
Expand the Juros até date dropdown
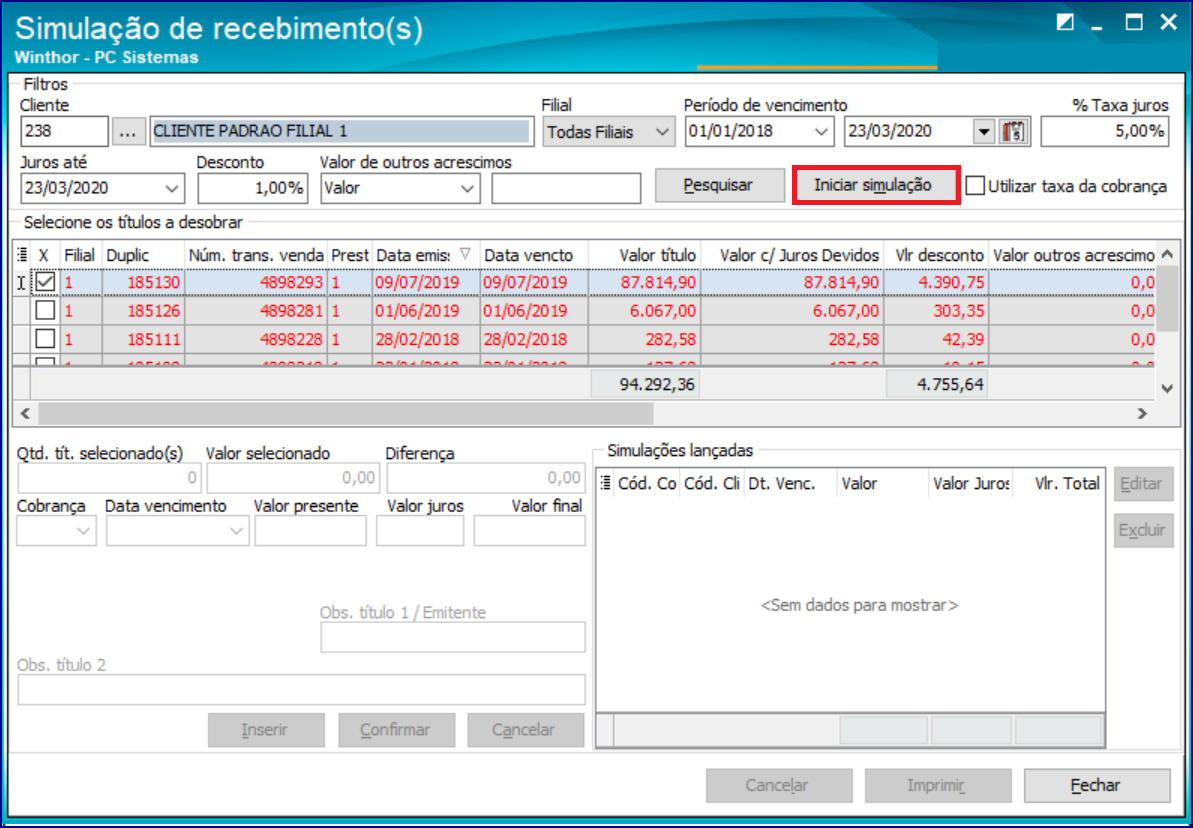(x=173, y=188)
